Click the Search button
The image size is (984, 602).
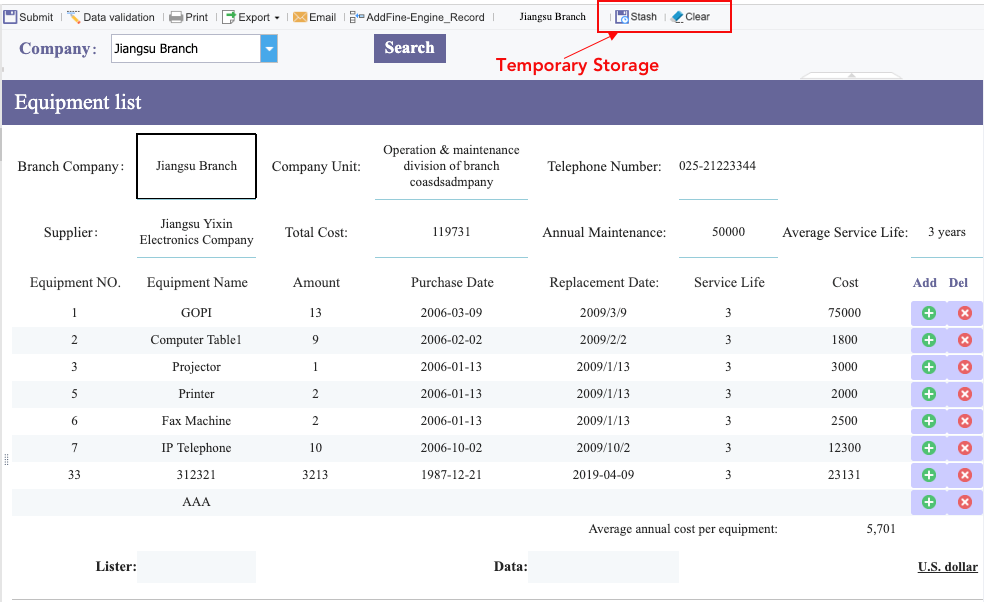click(x=410, y=48)
